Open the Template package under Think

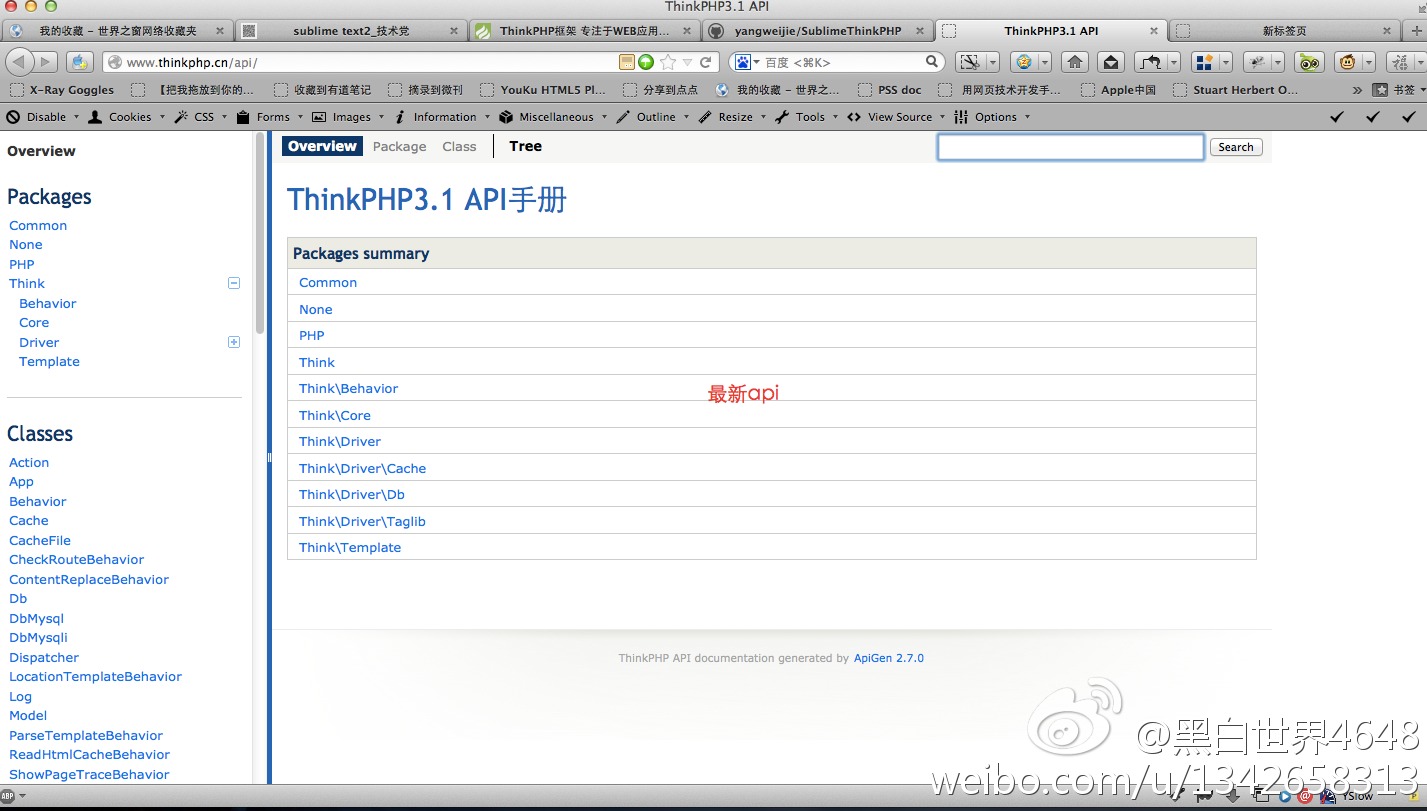(x=49, y=361)
